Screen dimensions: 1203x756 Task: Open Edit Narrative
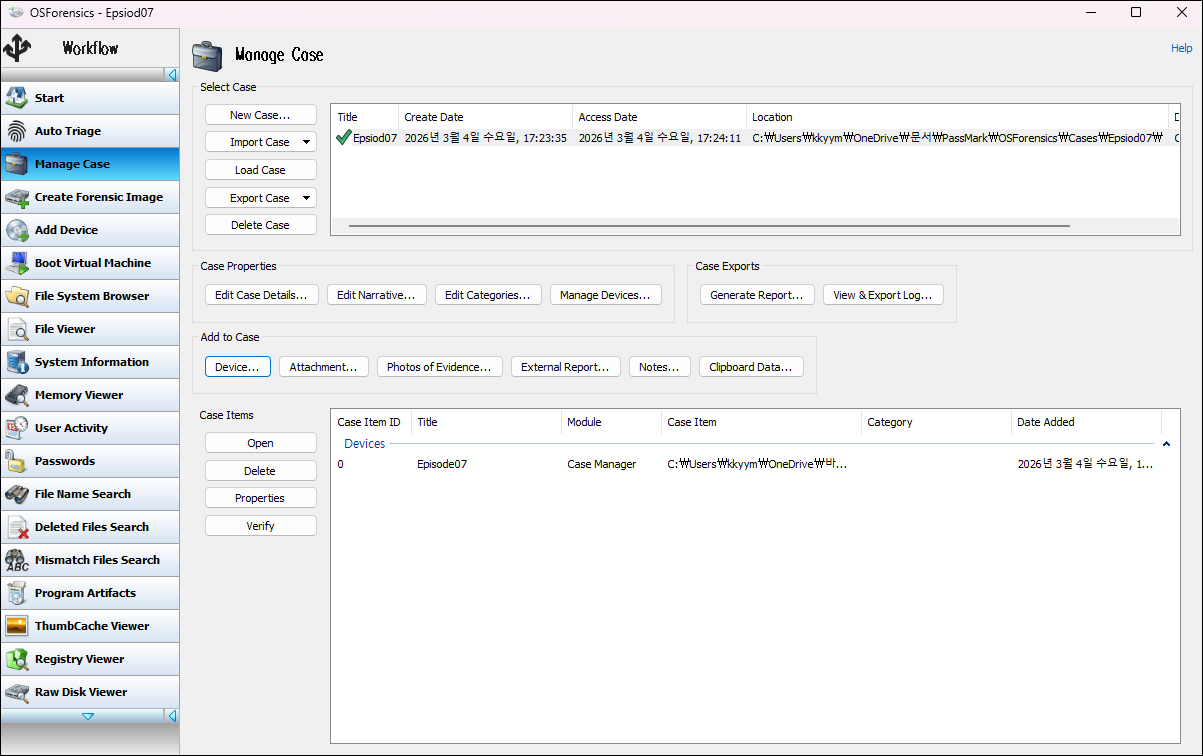[377, 295]
